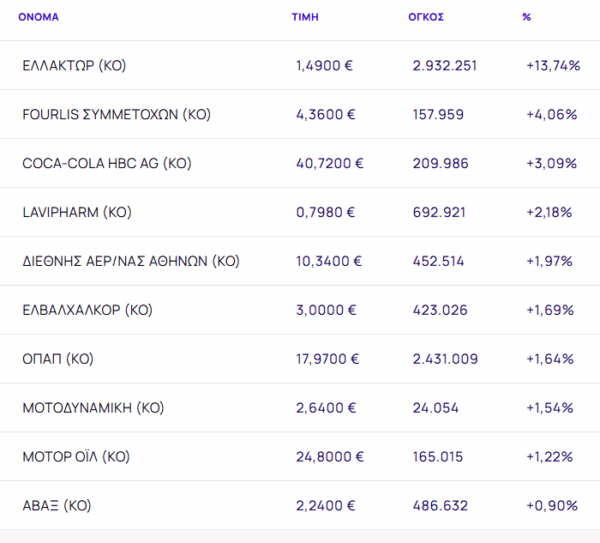Sort by the ΤΙΜΗ column header
The image size is (600, 543).
pos(304,17)
